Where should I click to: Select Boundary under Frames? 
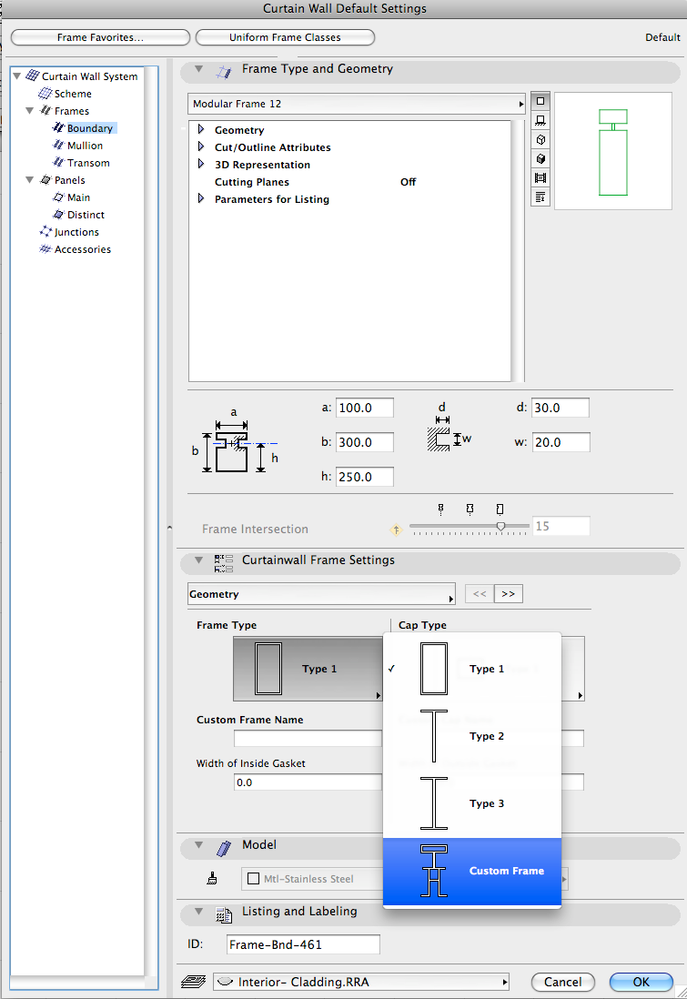click(90, 128)
